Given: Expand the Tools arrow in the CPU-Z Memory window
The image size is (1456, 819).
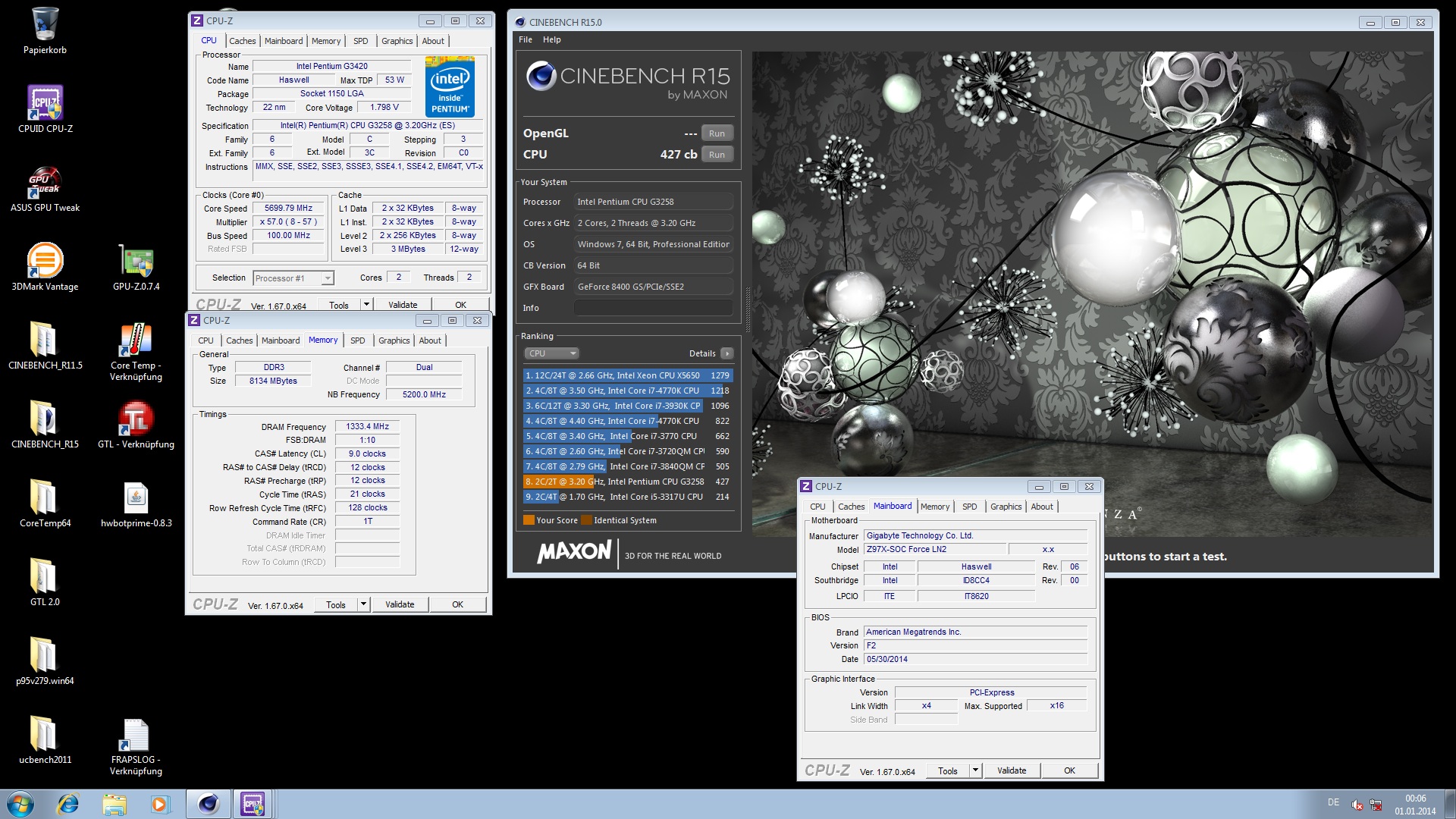Looking at the screenshot, I should click(363, 604).
